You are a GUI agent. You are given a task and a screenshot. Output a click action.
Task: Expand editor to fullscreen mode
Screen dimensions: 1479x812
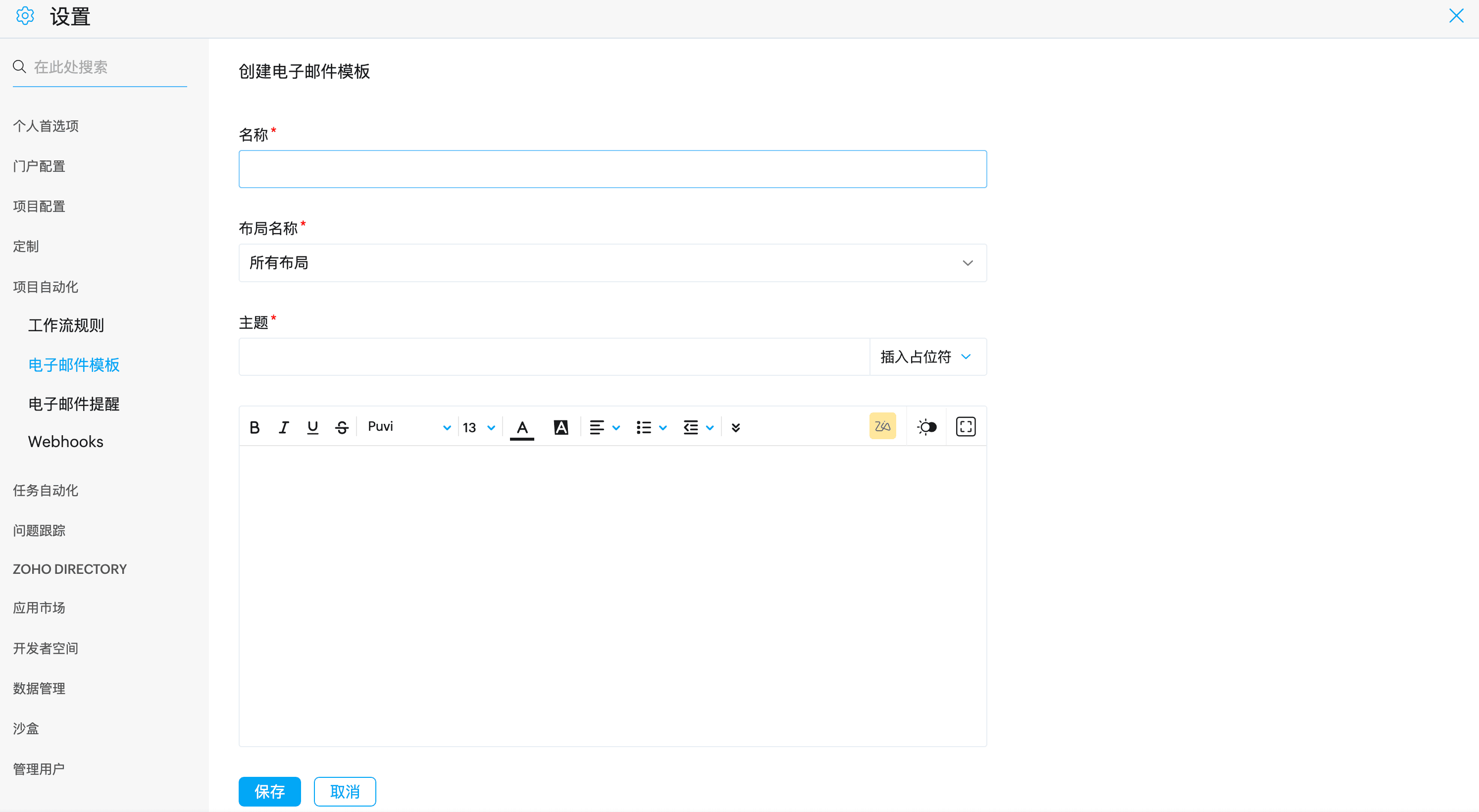966,427
